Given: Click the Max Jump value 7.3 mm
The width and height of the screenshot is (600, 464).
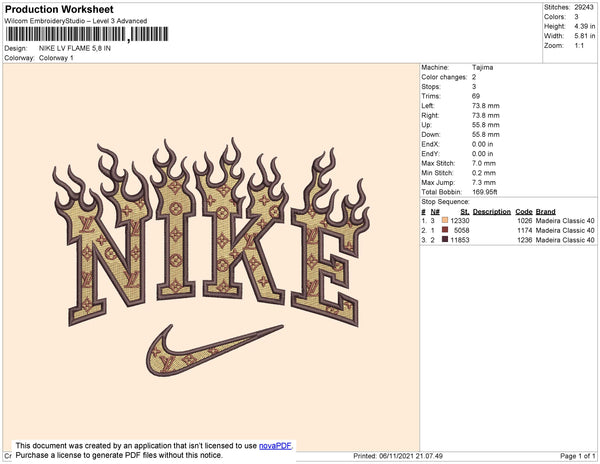Looking at the screenshot, I should point(484,182).
